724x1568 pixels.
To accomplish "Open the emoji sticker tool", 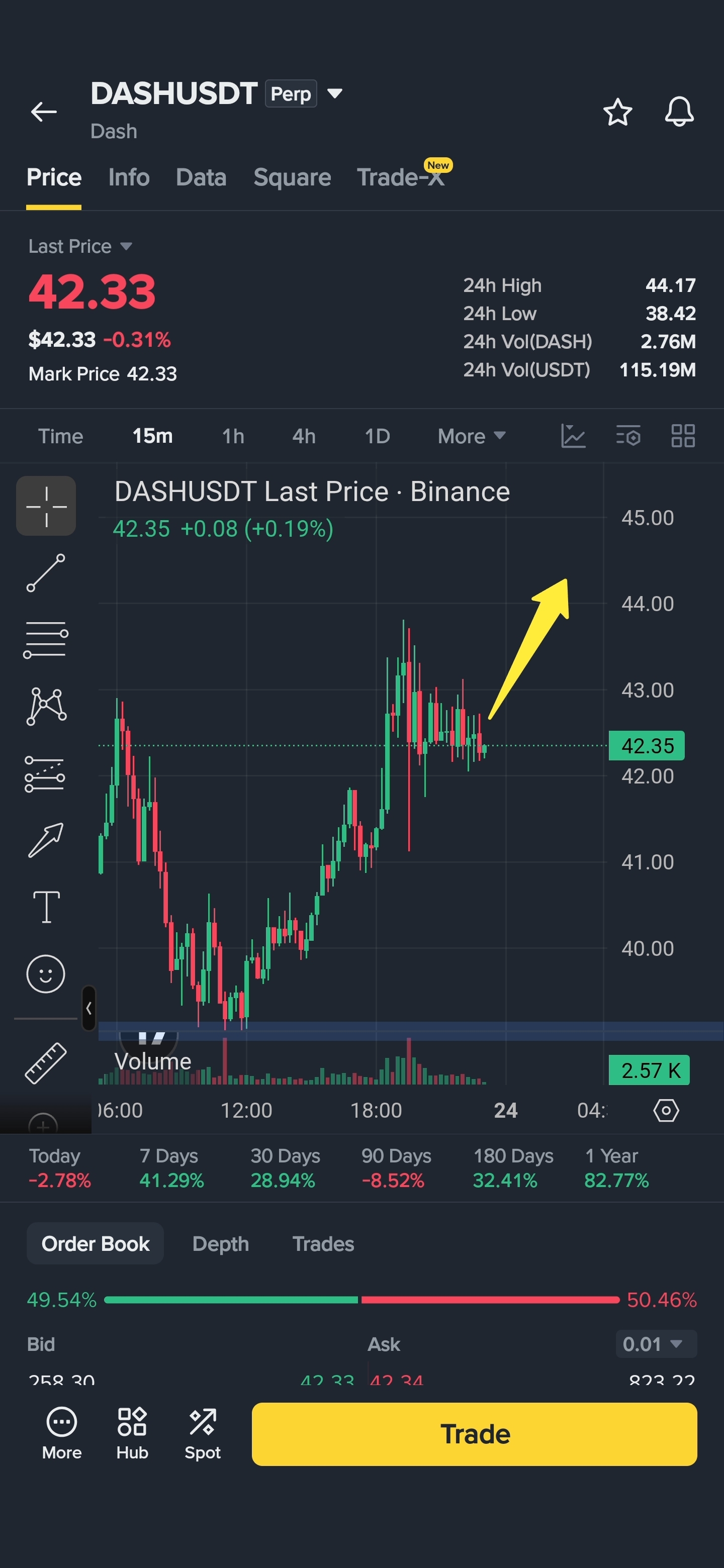I will (46, 973).
